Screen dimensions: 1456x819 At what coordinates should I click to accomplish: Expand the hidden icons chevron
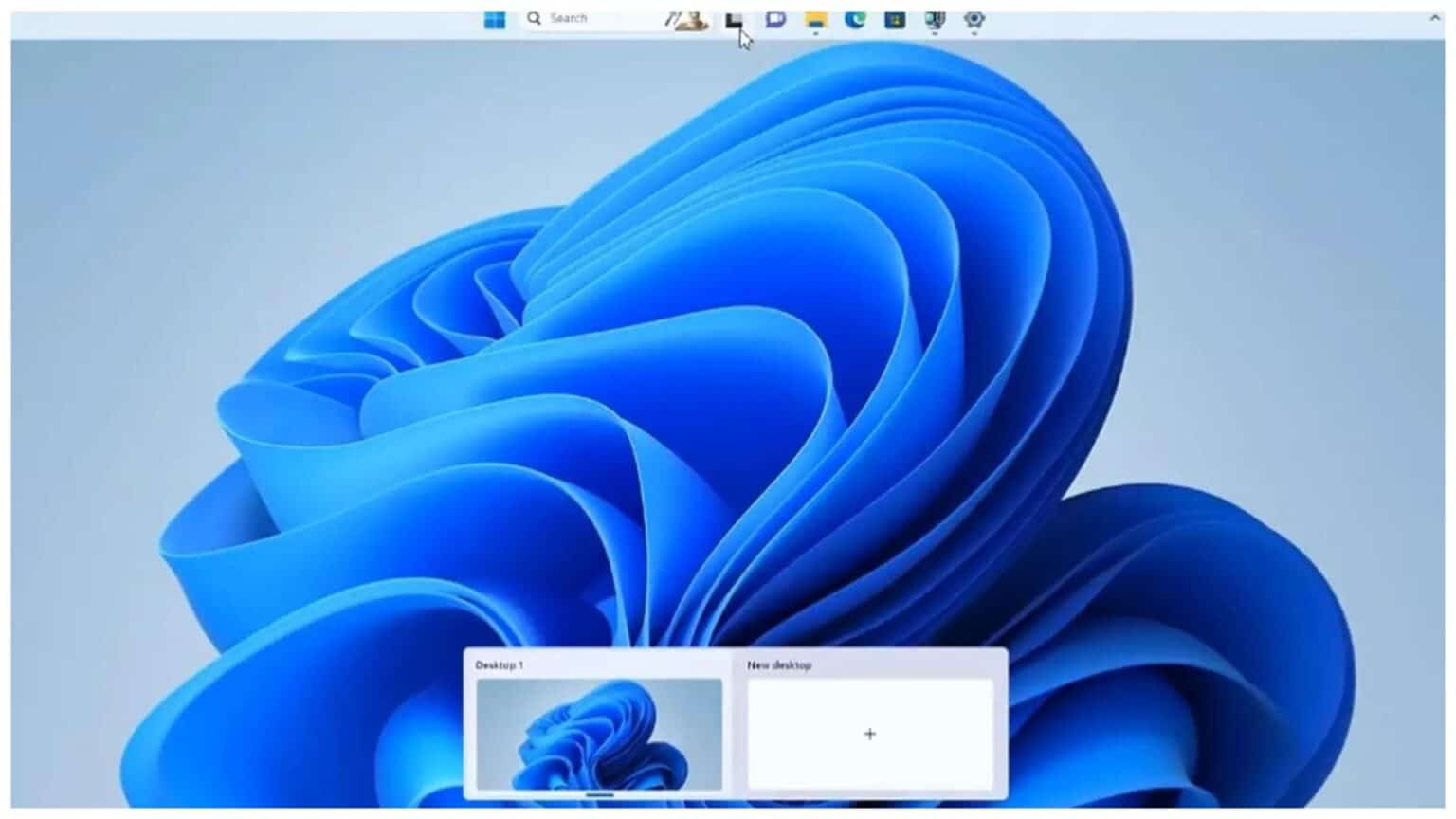pyautogui.click(x=1434, y=18)
